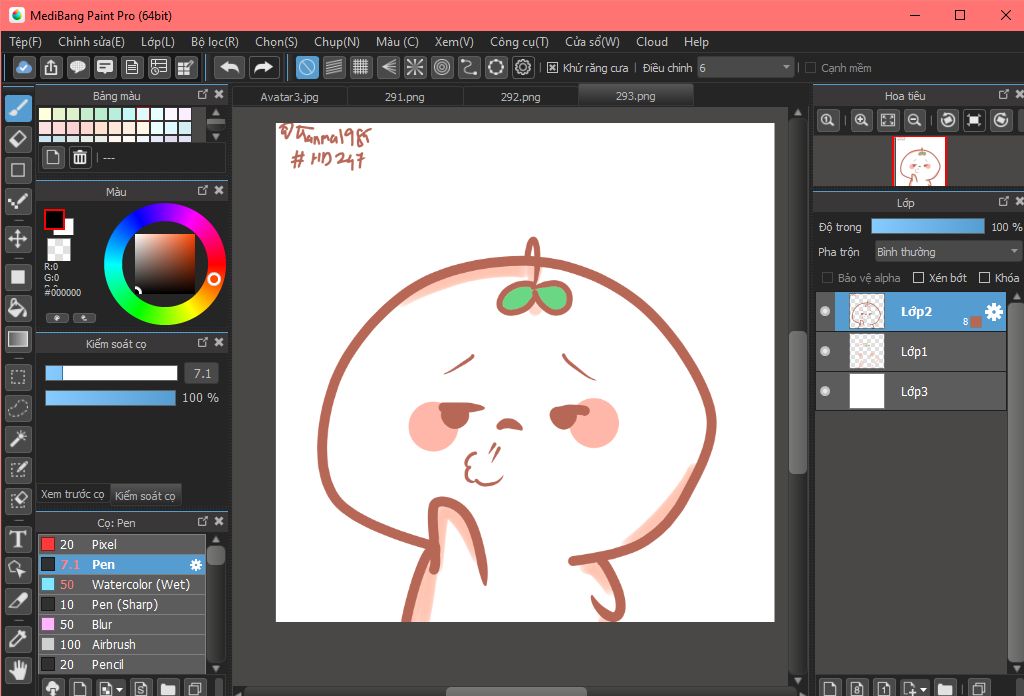1024x696 pixels.
Task: Enable the crisscross grid snap
Action: pos(360,67)
